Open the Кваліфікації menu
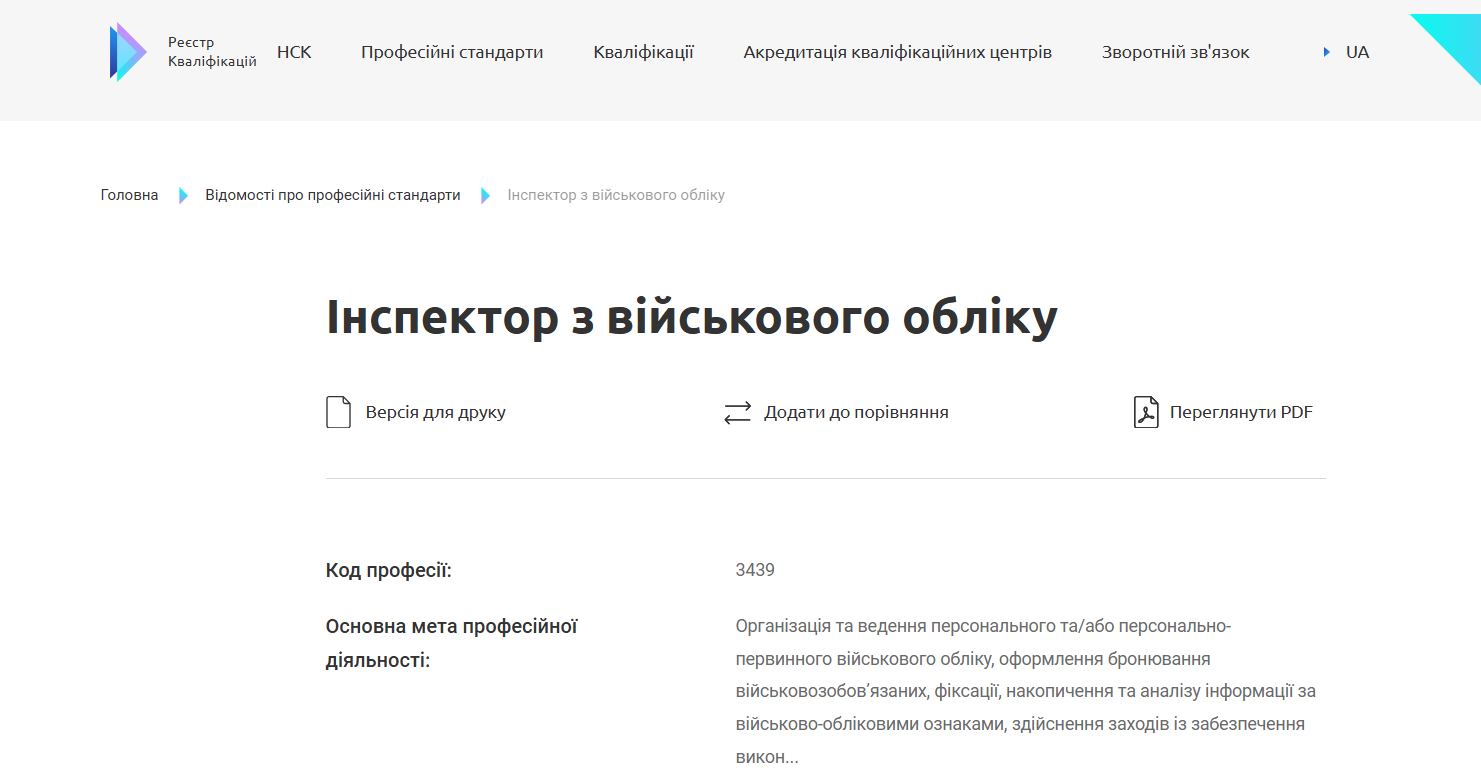 tap(643, 52)
